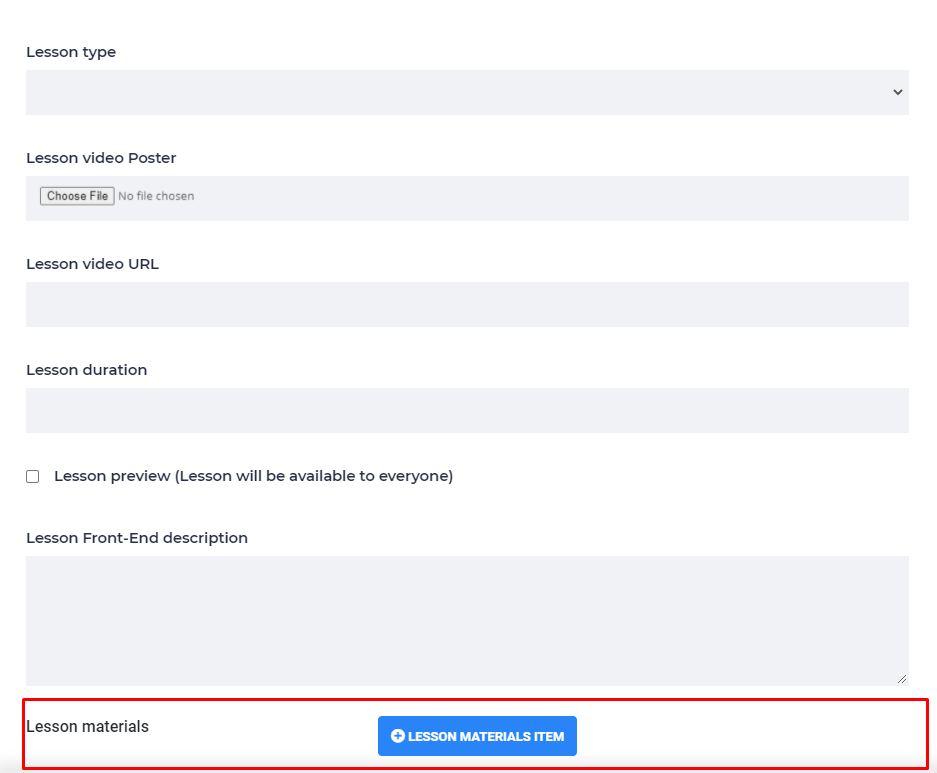The width and height of the screenshot is (937, 773).
Task: Tick the Lesson preview checkbox
Action: 33,476
